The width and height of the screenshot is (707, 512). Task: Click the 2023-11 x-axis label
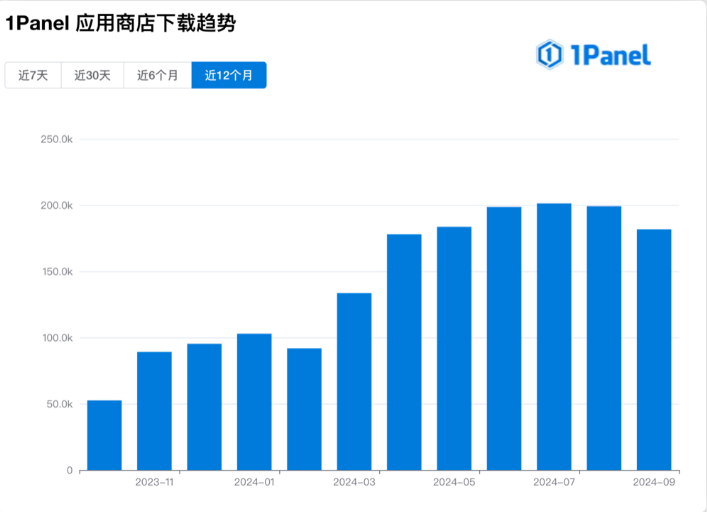pos(154,482)
